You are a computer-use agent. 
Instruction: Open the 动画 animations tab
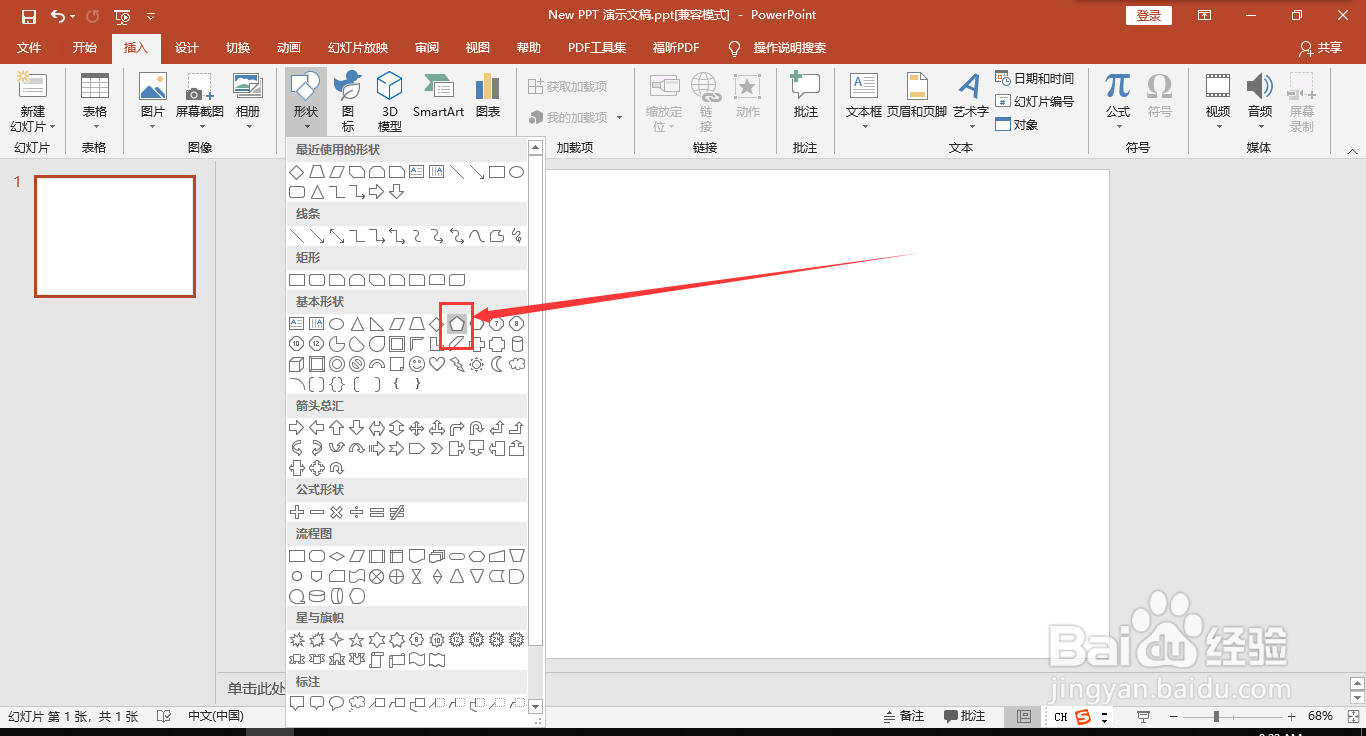point(289,48)
